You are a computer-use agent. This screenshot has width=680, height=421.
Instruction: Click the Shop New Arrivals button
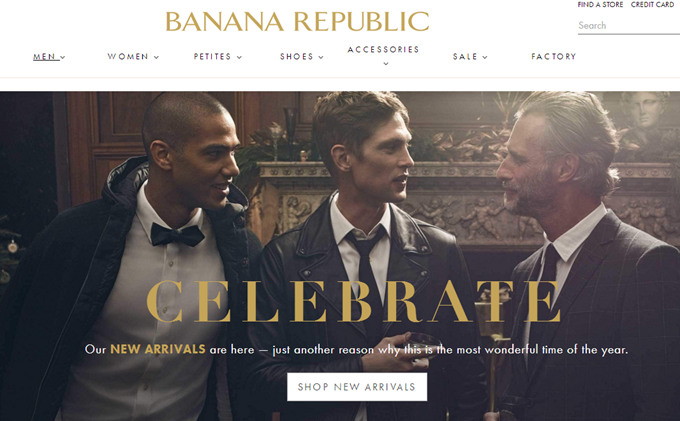click(357, 387)
